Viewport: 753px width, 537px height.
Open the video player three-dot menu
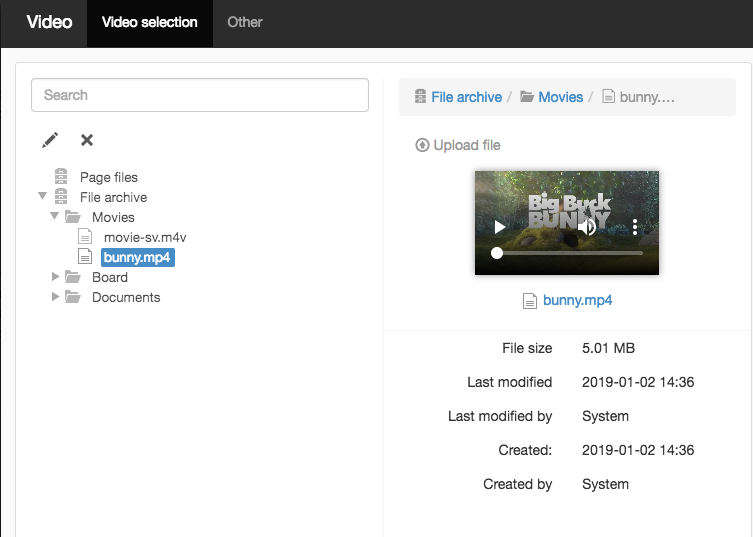(x=635, y=227)
